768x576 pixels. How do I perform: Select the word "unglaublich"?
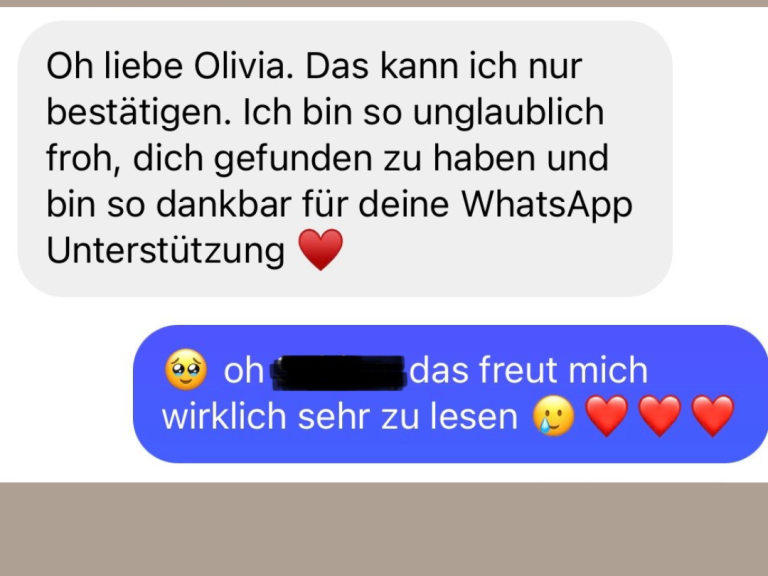(508, 113)
